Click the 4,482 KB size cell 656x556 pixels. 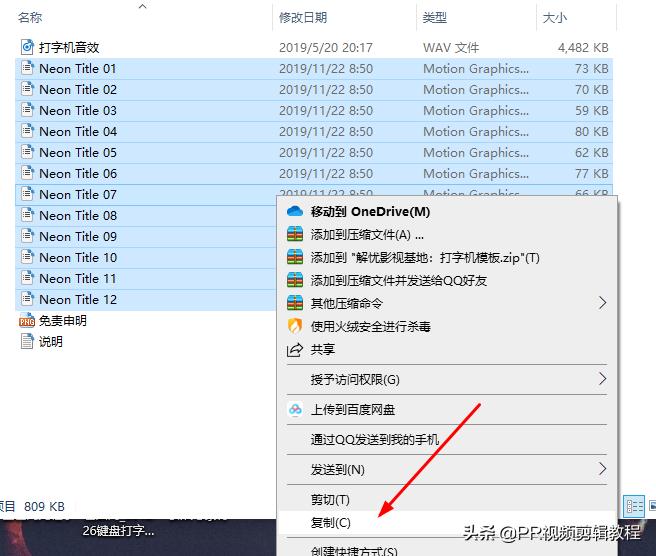point(583,48)
